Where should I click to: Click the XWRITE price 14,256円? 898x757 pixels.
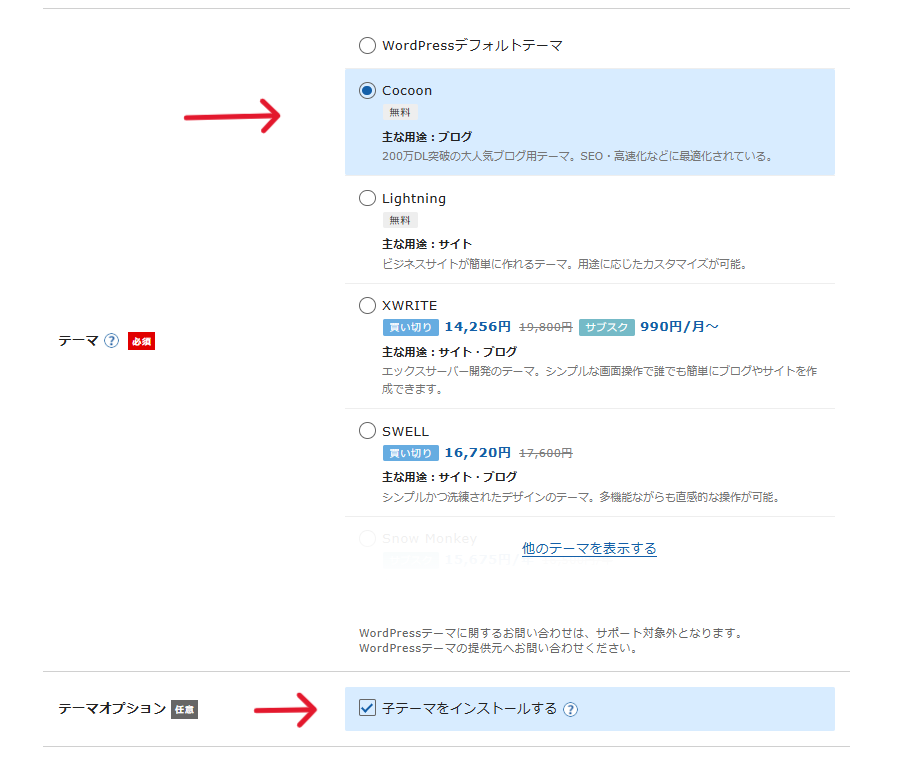click(478, 326)
